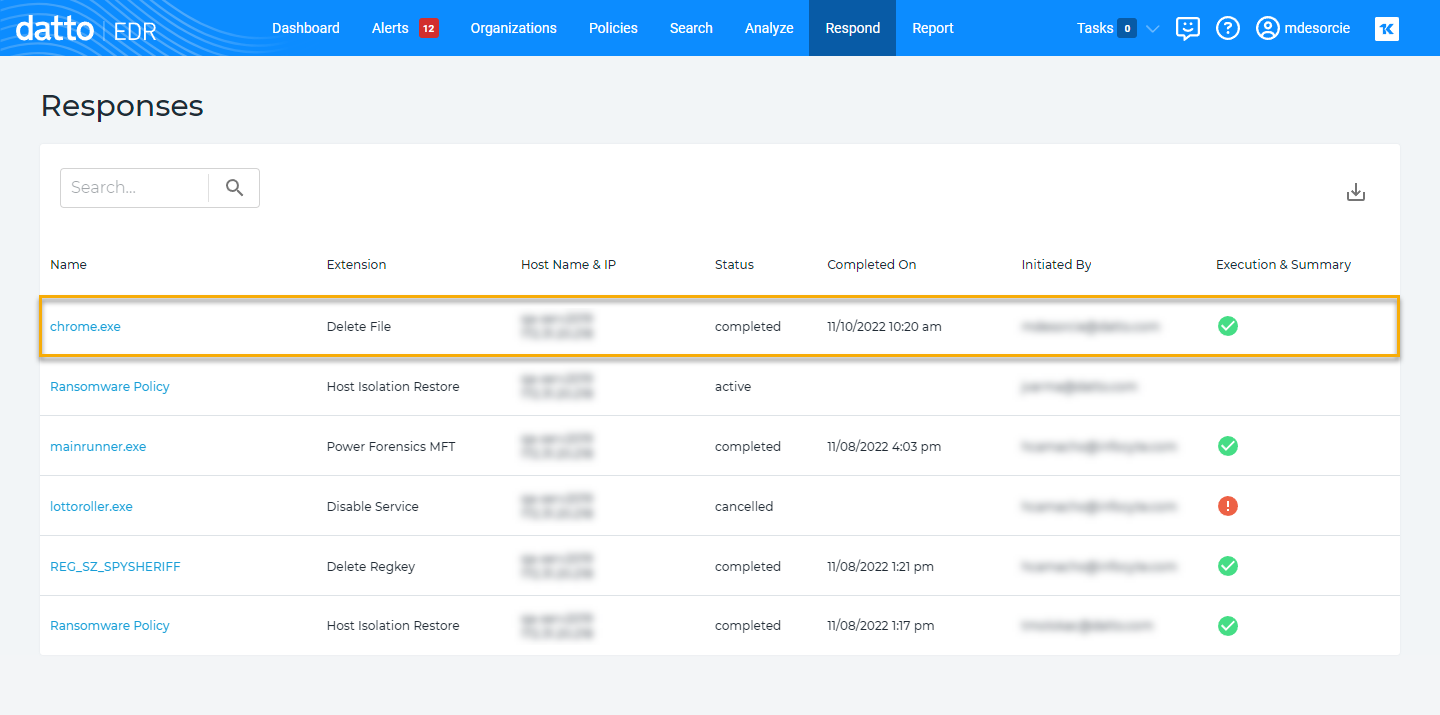1440x715 pixels.
Task: Sort by the Status column header
Action: tap(734, 264)
